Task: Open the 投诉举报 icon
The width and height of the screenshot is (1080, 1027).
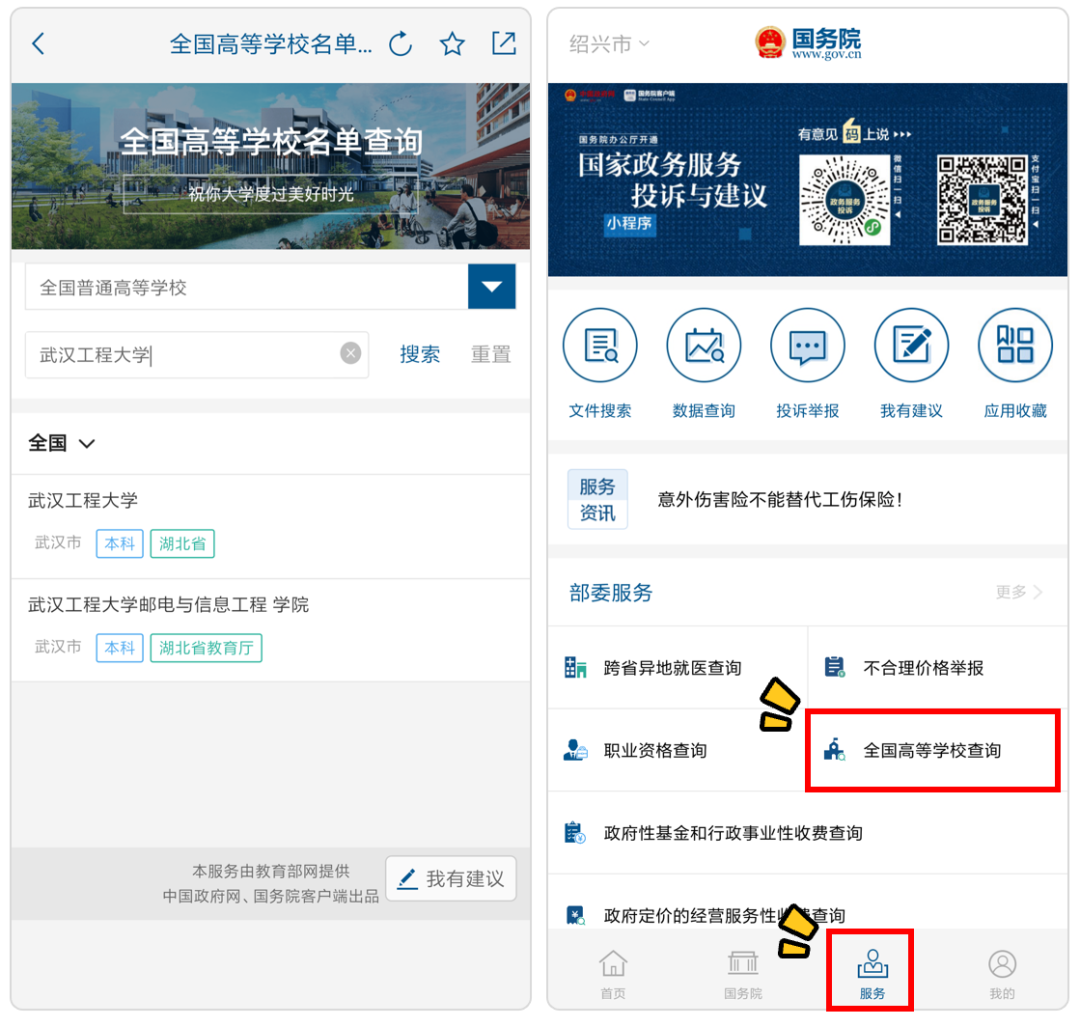Action: coord(807,345)
